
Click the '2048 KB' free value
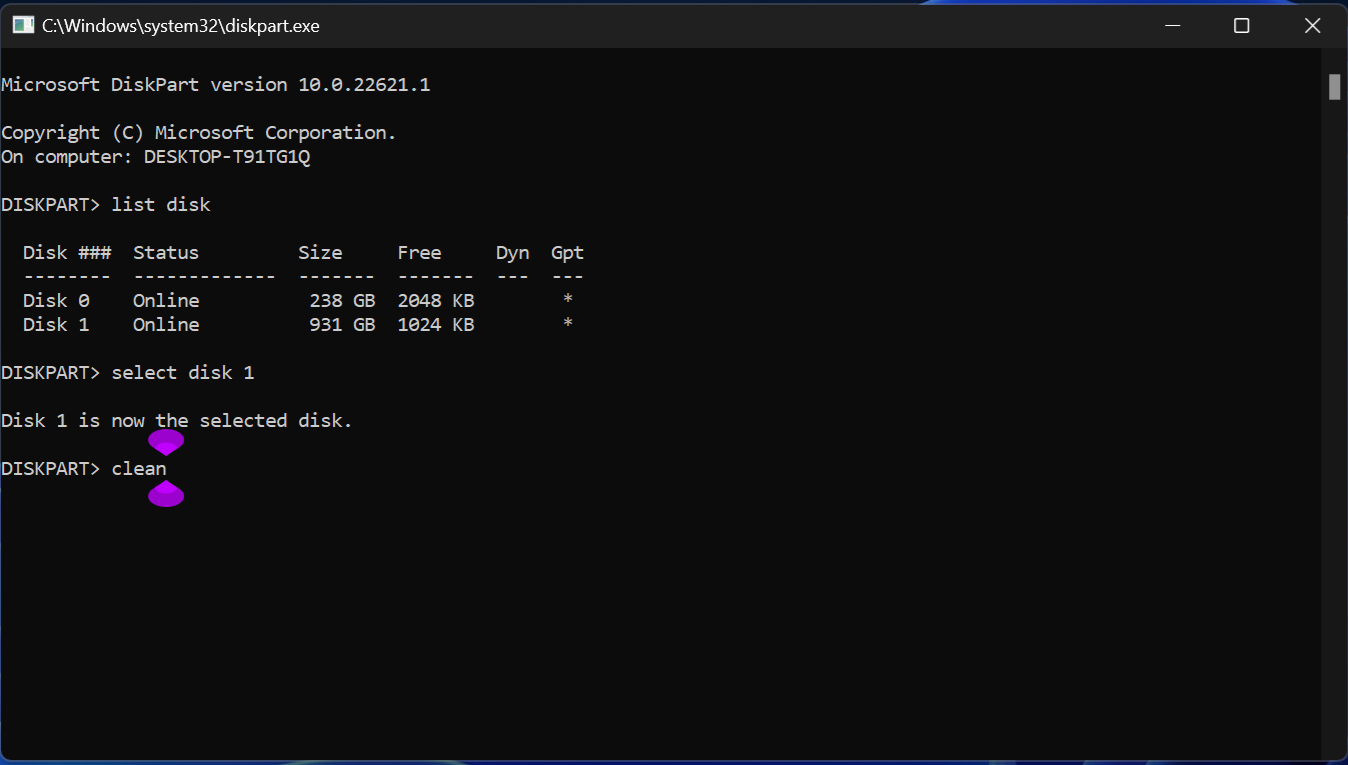pos(436,301)
